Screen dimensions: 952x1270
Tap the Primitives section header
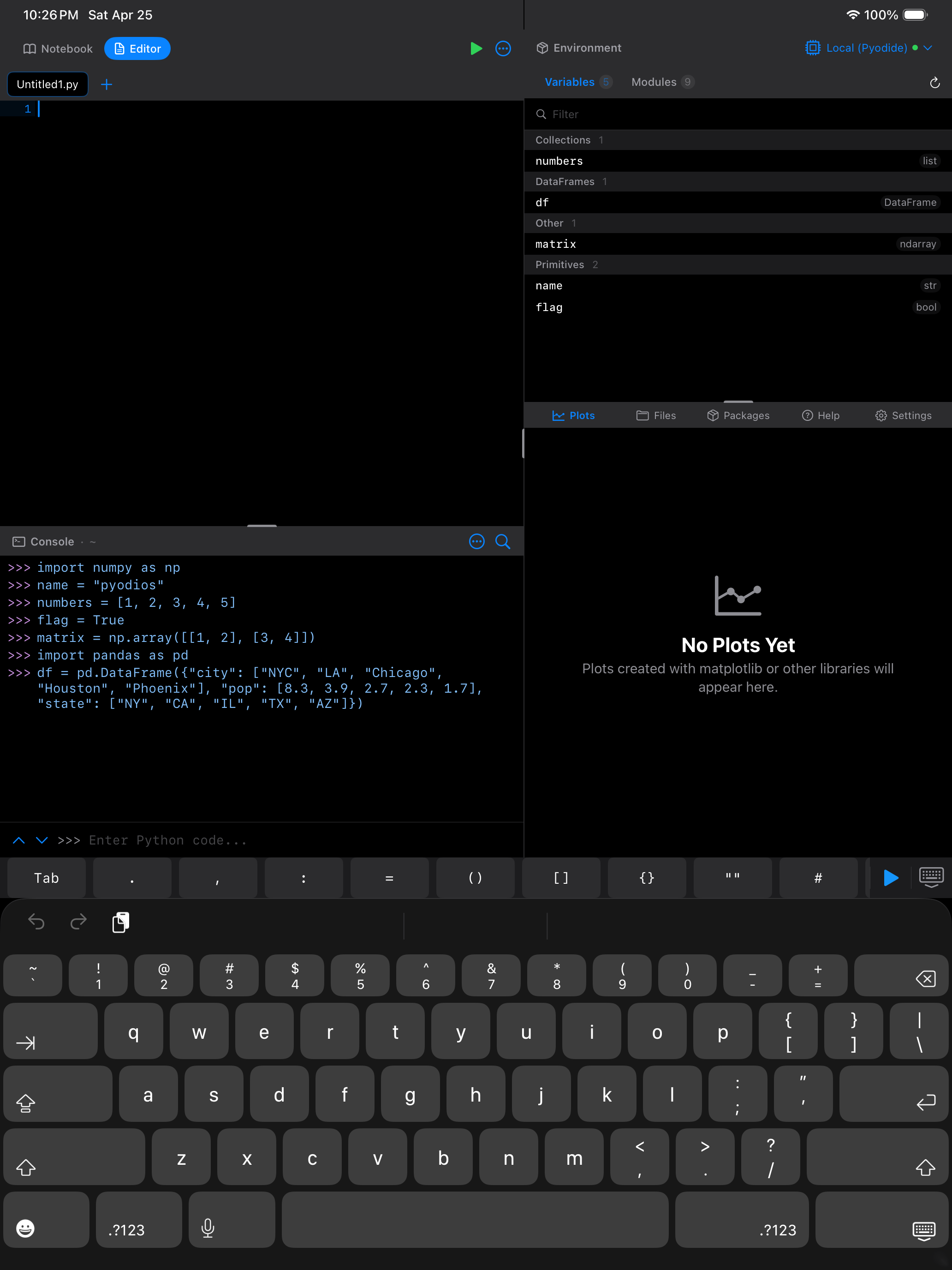[x=738, y=265]
